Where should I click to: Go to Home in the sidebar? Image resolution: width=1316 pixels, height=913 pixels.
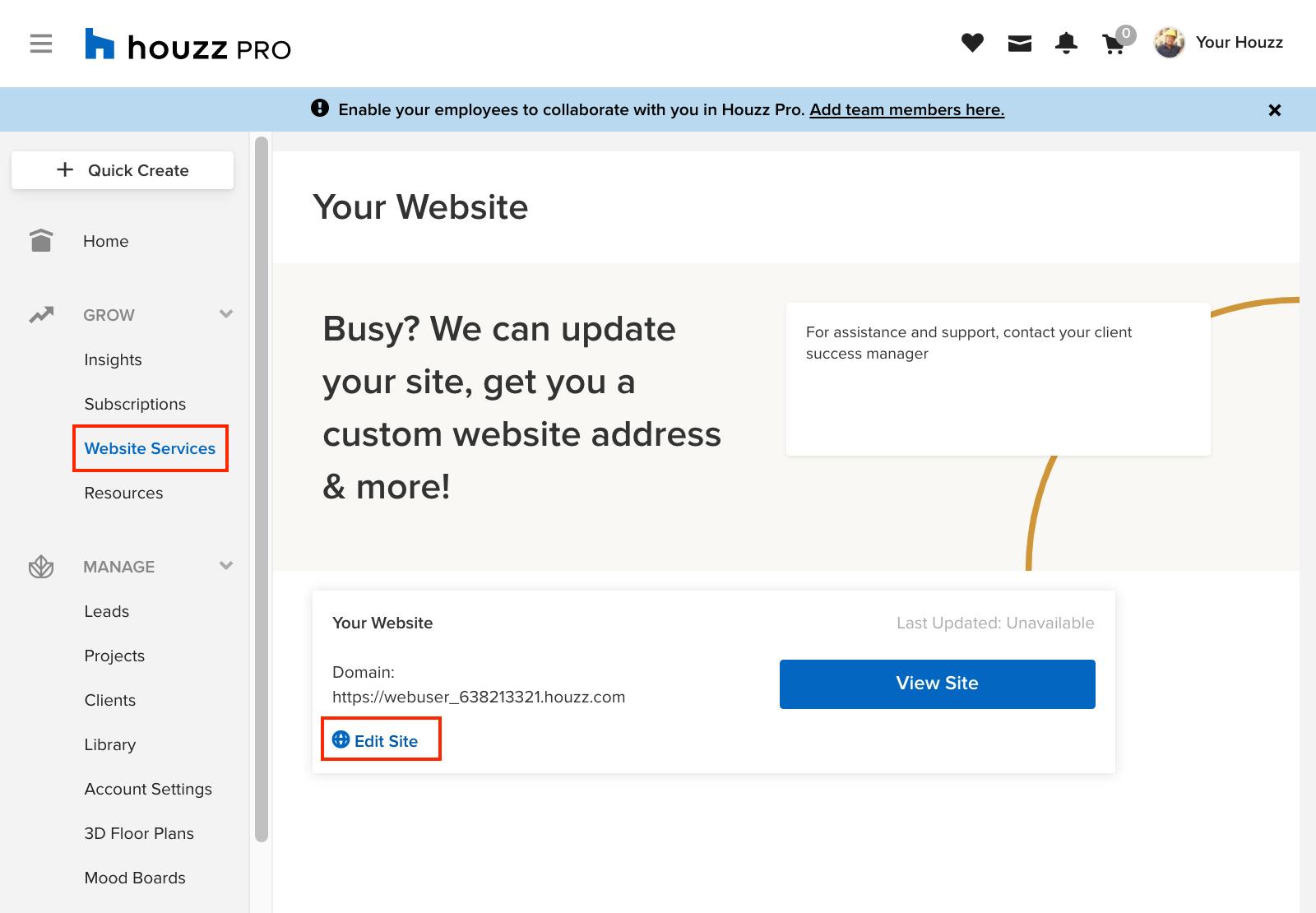pos(105,241)
